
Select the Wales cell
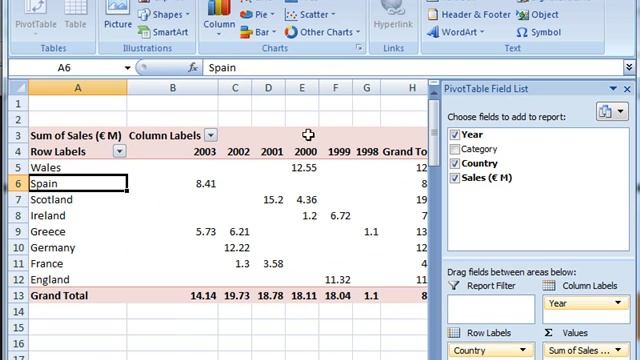(x=78, y=168)
